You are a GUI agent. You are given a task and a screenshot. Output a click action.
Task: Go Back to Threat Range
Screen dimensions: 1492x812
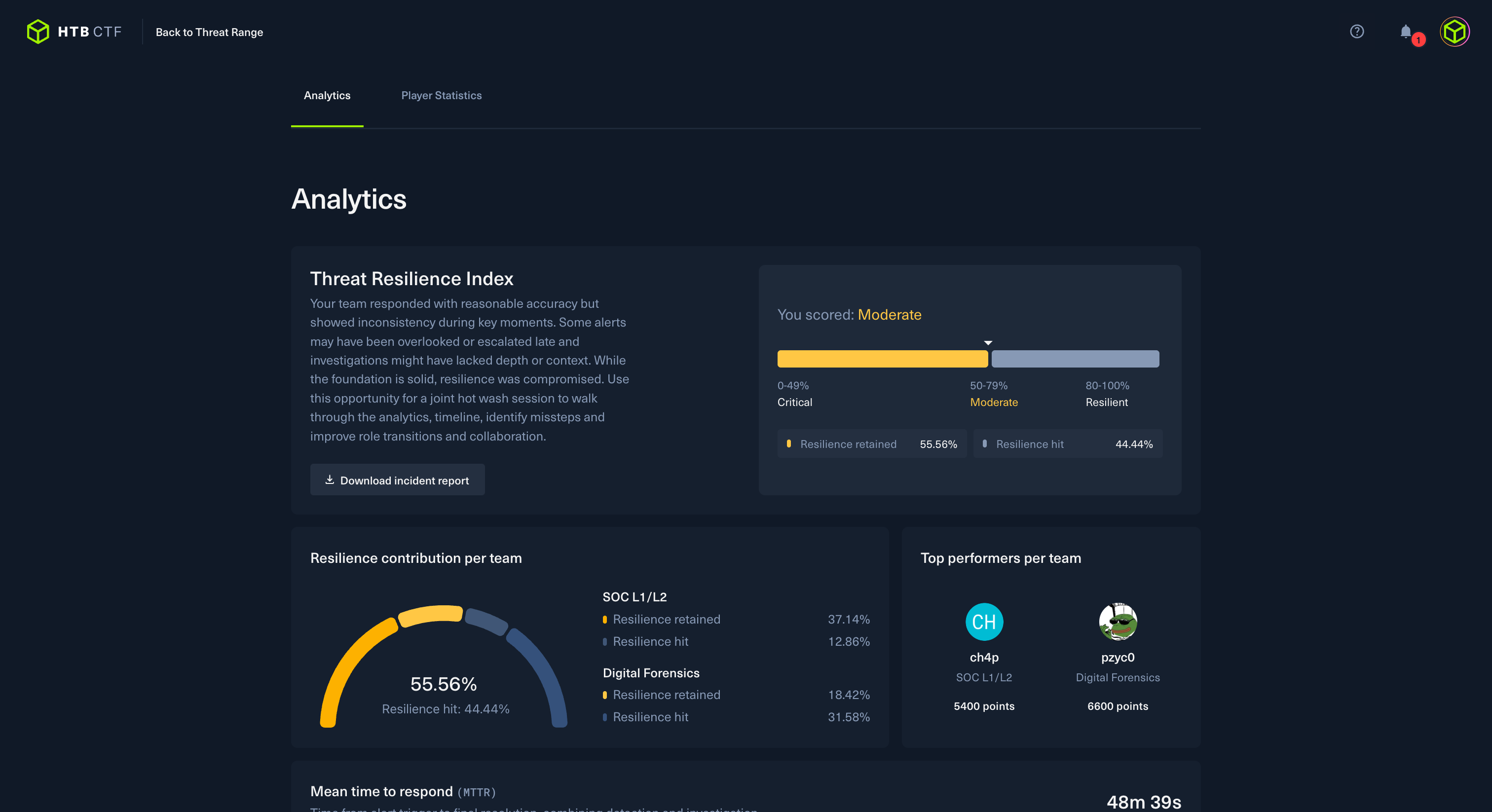point(209,33)
